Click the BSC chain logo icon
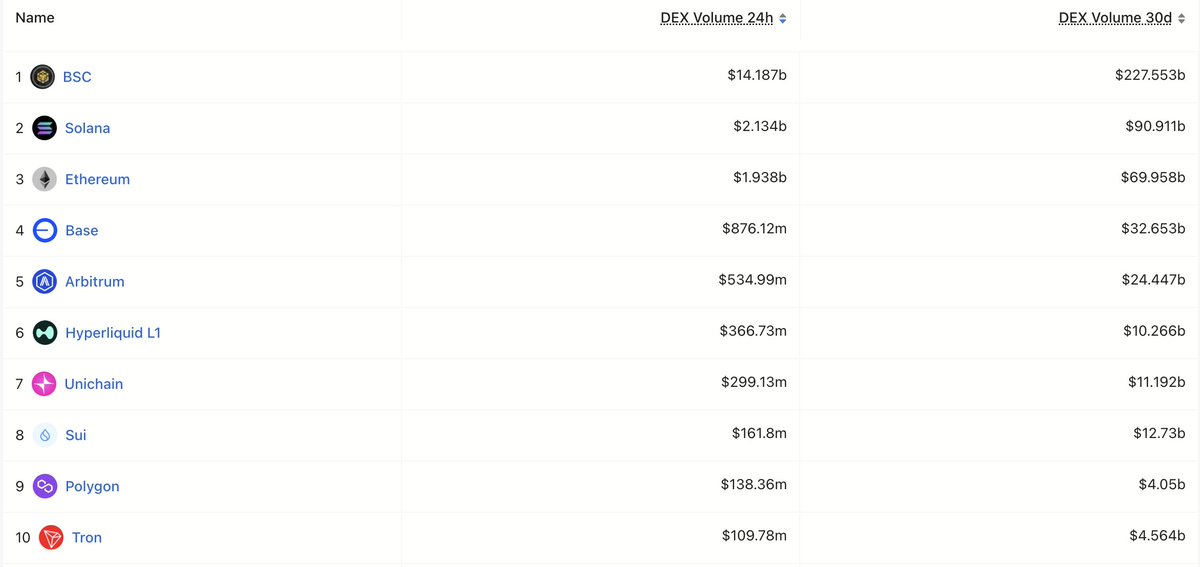The width and height of the screenshot is (1200, 567). click(42, 76)
